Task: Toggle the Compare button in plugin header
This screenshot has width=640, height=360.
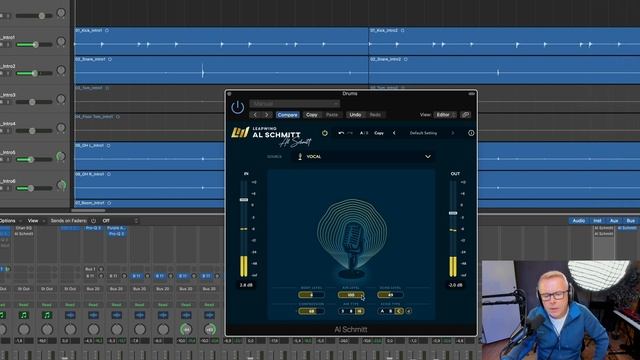Action: coord(287,115)
